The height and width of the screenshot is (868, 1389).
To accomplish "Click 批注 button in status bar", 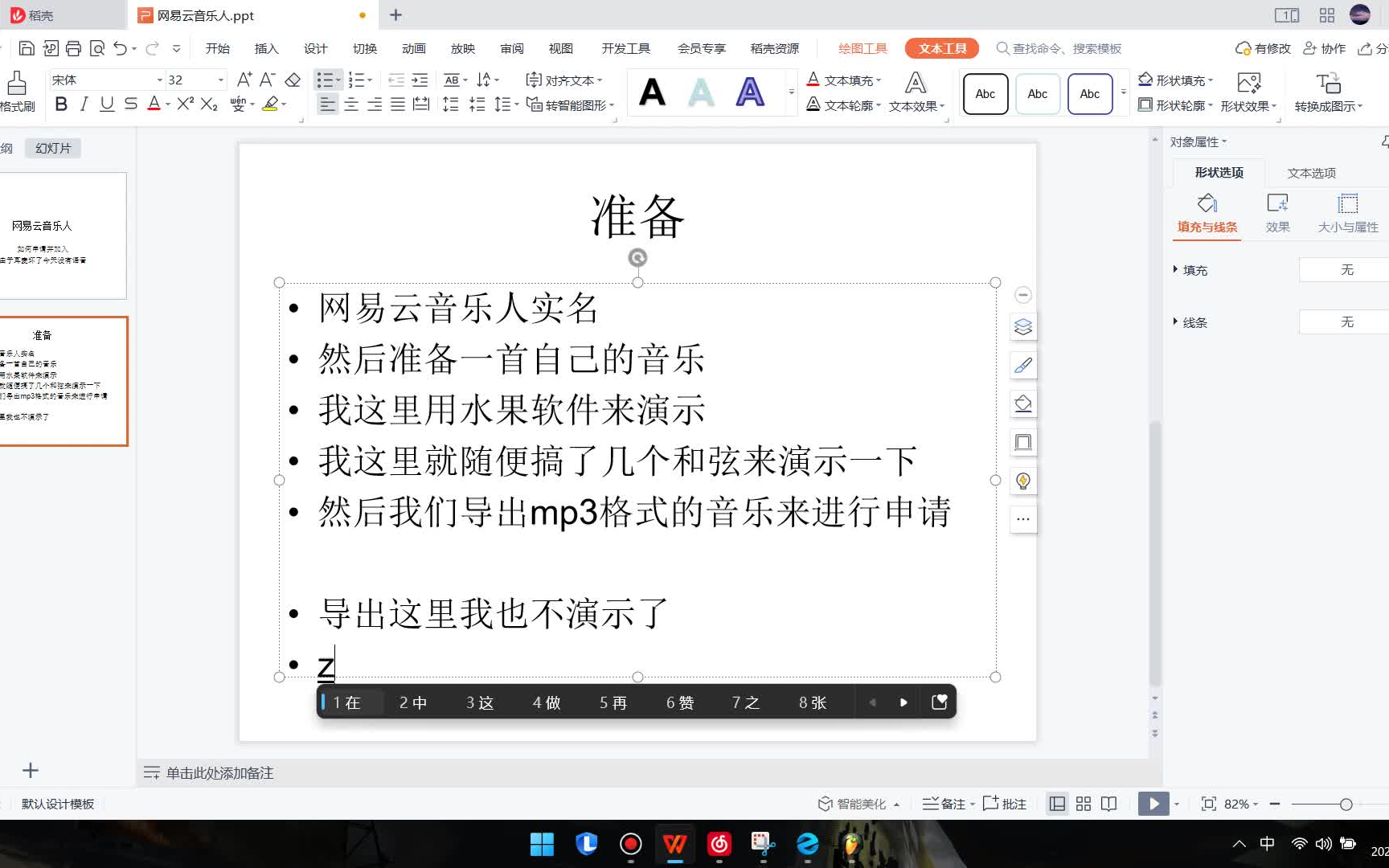I will [x=1005, y=804].
